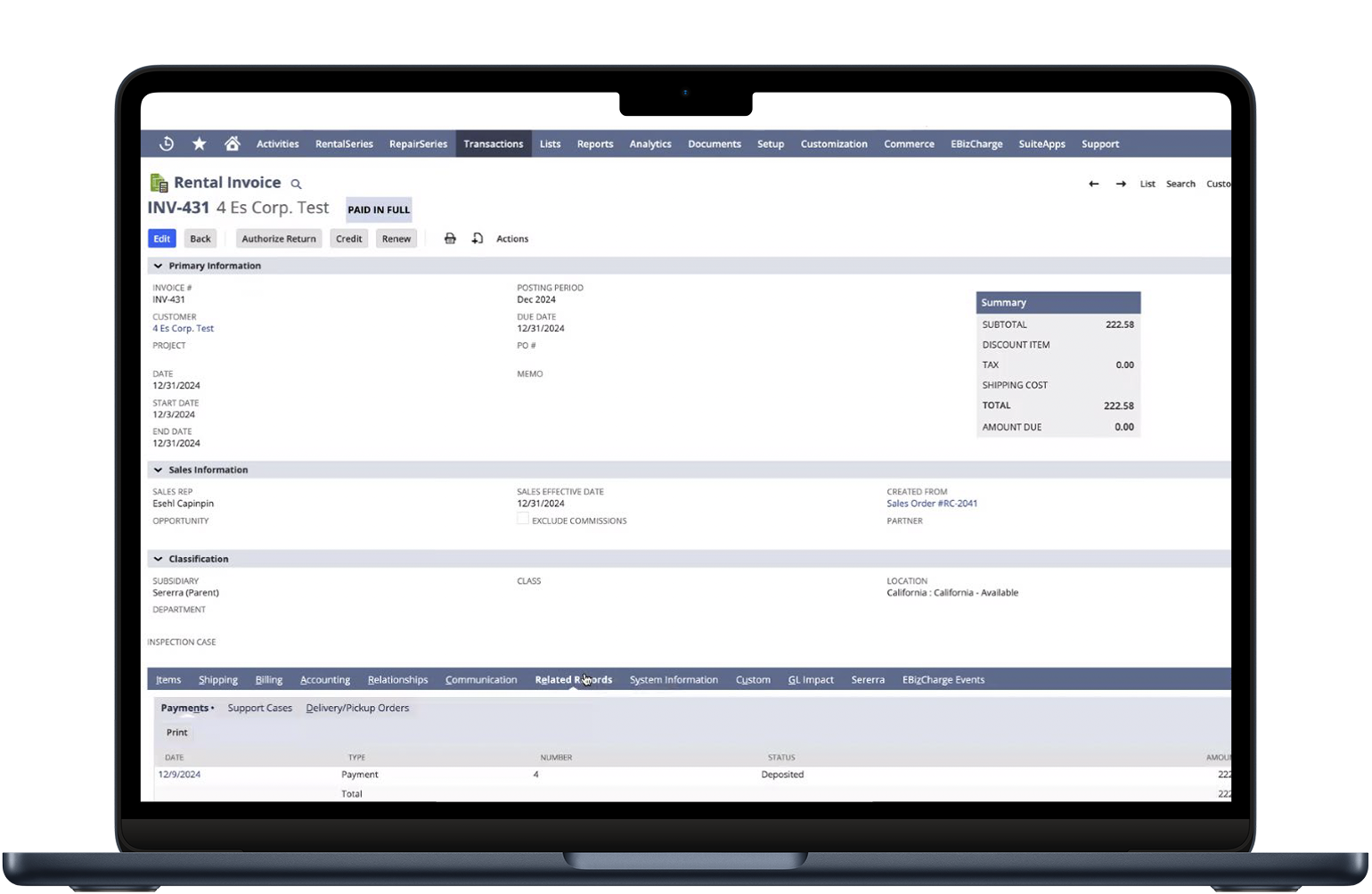
Task: Switch to the GL Impact tab
Action: [811, 679]
